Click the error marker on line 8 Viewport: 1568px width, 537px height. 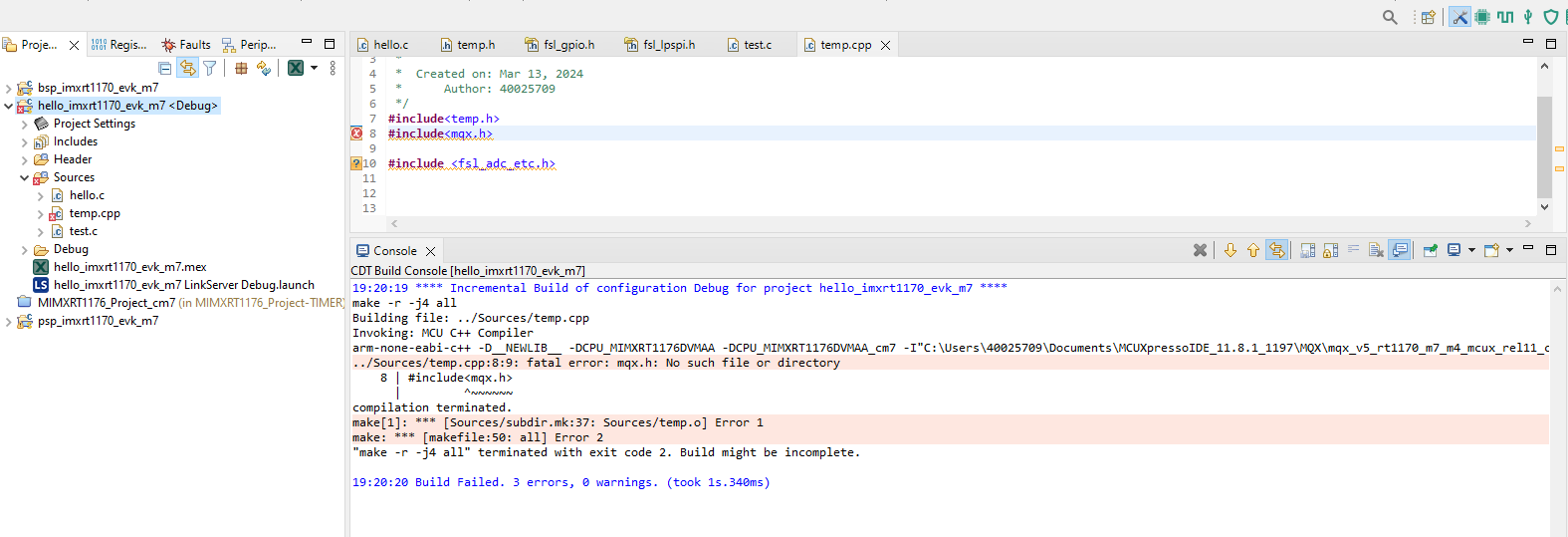[356, 134]
